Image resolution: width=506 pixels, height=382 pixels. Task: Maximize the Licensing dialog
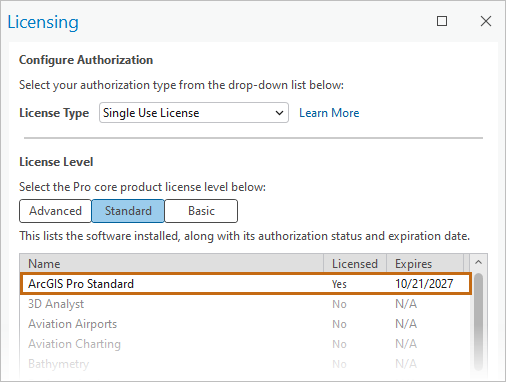pyautogui.click(x=442, y=21)
